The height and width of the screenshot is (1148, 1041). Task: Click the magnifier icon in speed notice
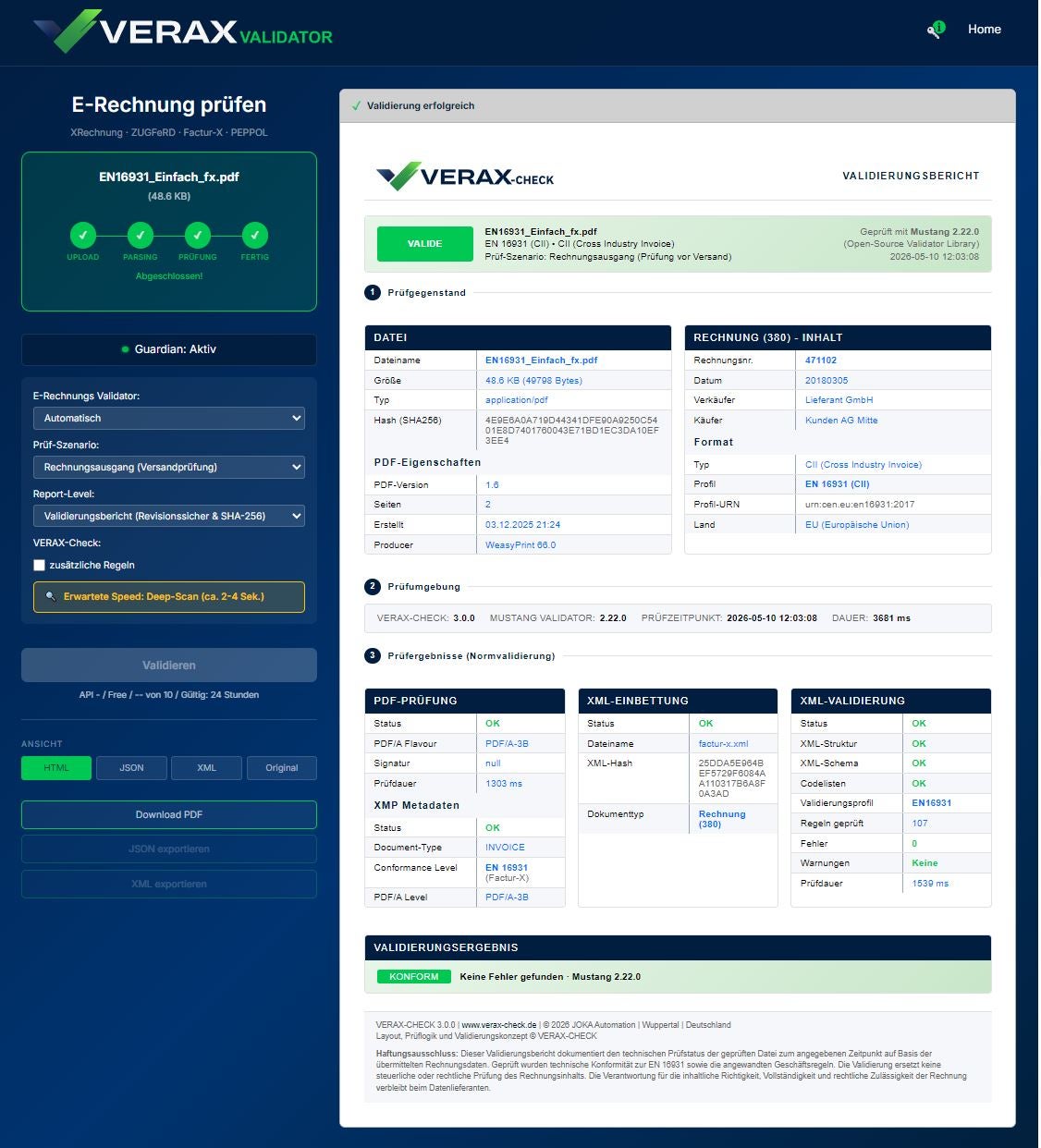click(x=51, y=597)
